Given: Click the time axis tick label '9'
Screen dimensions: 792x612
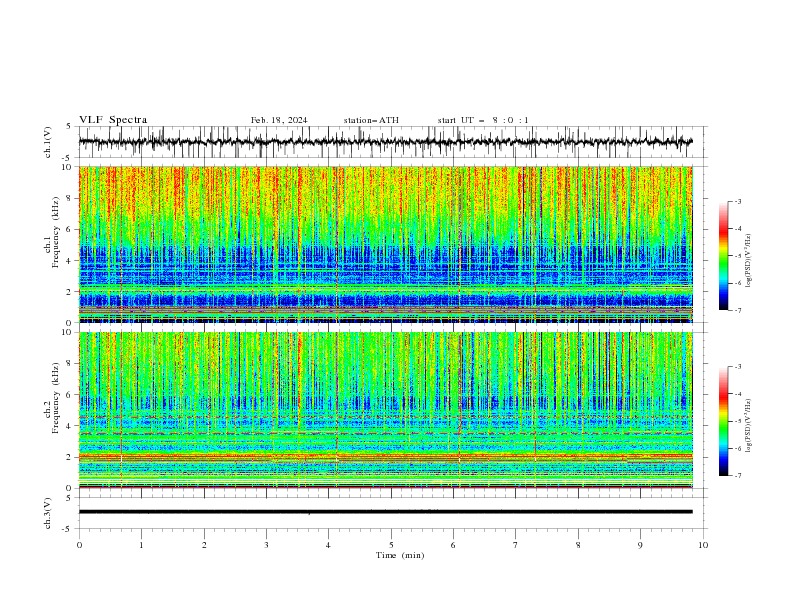Looking at the screenshot, I should 640,545.
